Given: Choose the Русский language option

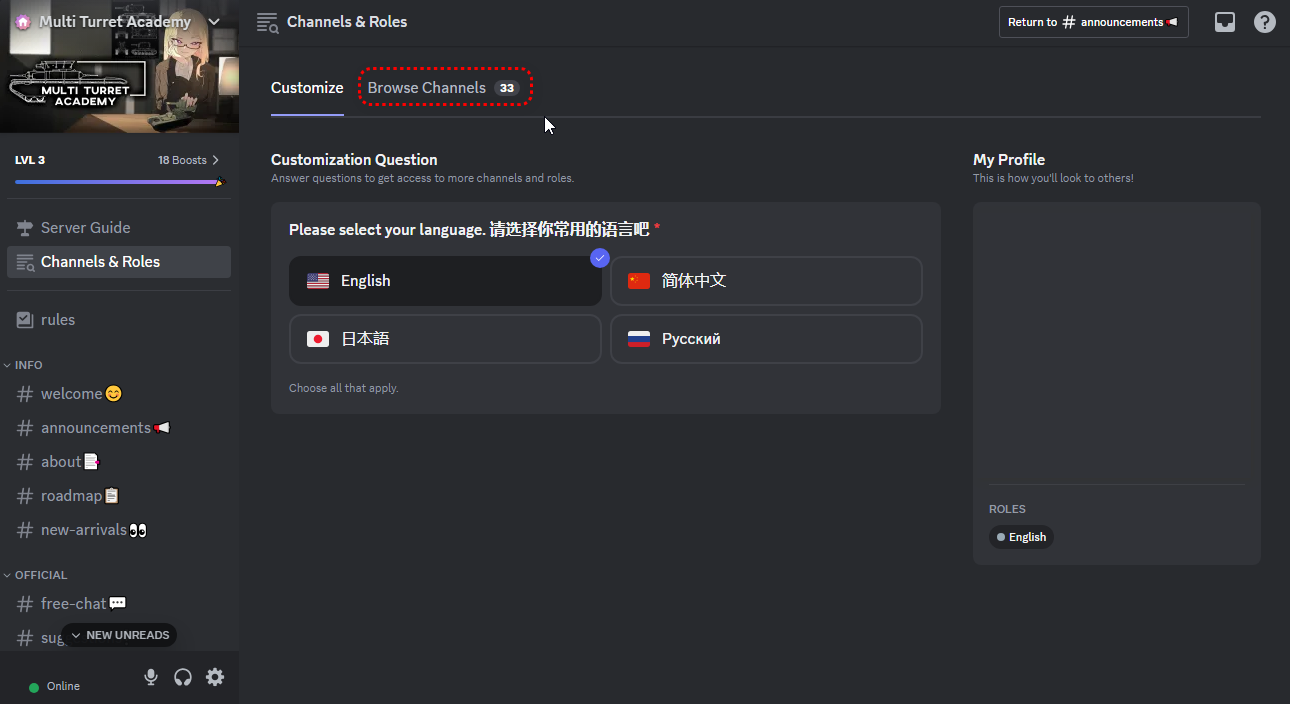Looking at the screenshot, I should (766, 339).
